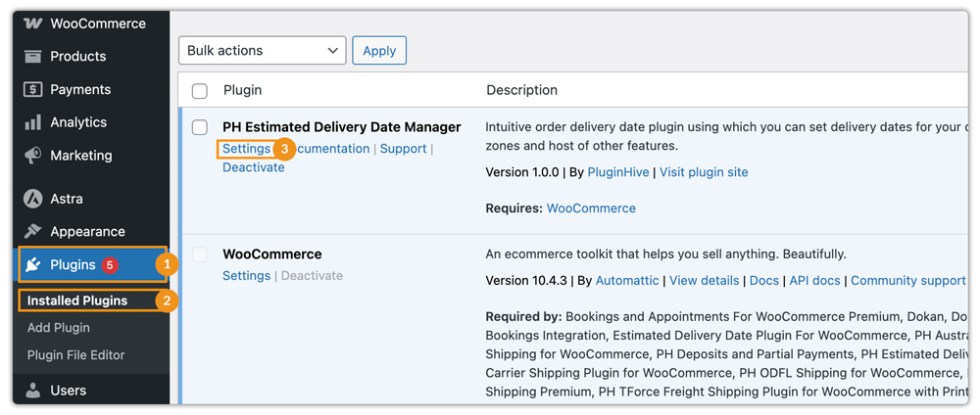The height and width of the screenshot is (415, 980).
Task: Click the Analytics bar chart icon
Action: click(x=32, y=122)
